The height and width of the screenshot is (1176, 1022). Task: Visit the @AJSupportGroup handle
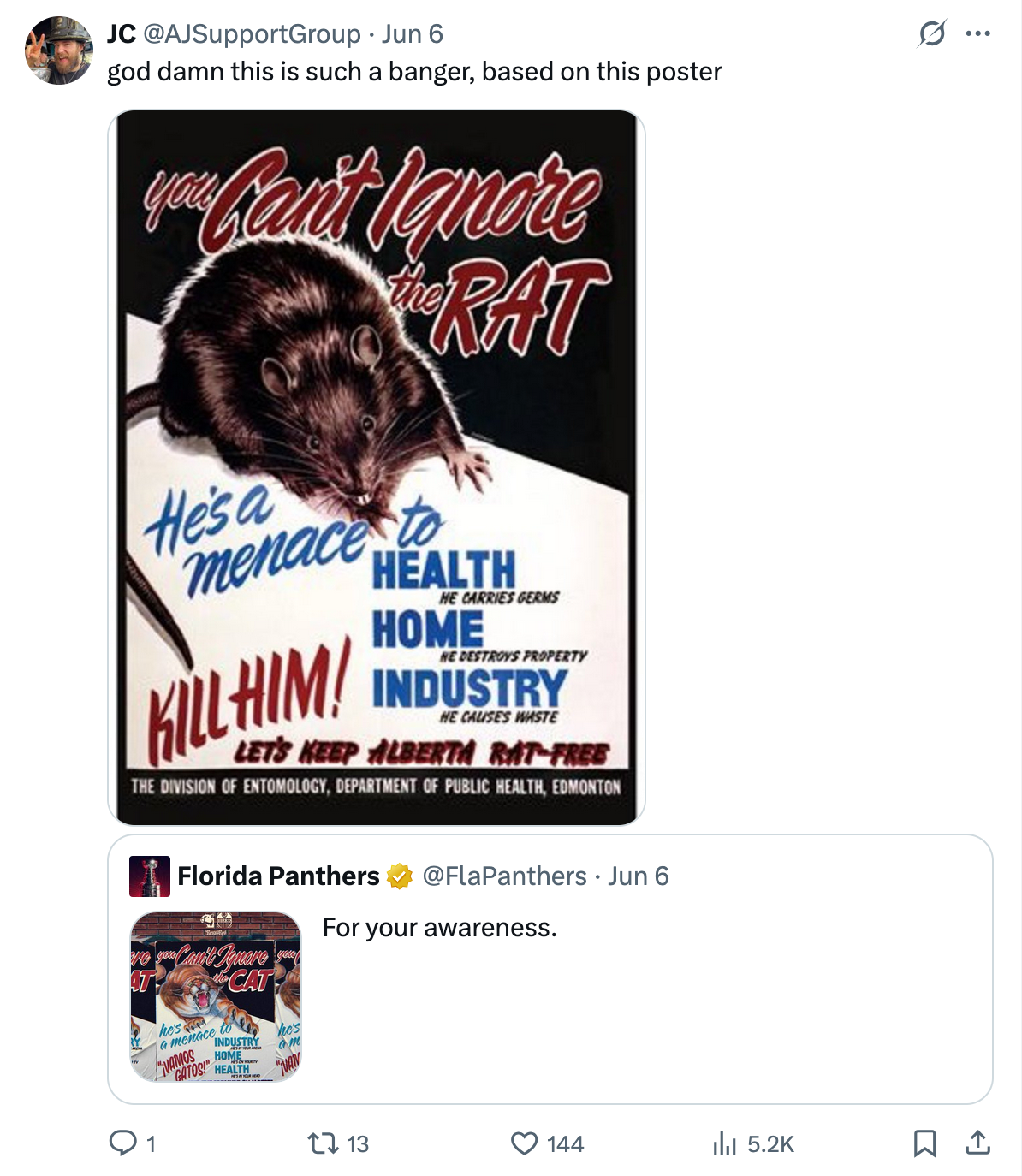coord(252,34)
